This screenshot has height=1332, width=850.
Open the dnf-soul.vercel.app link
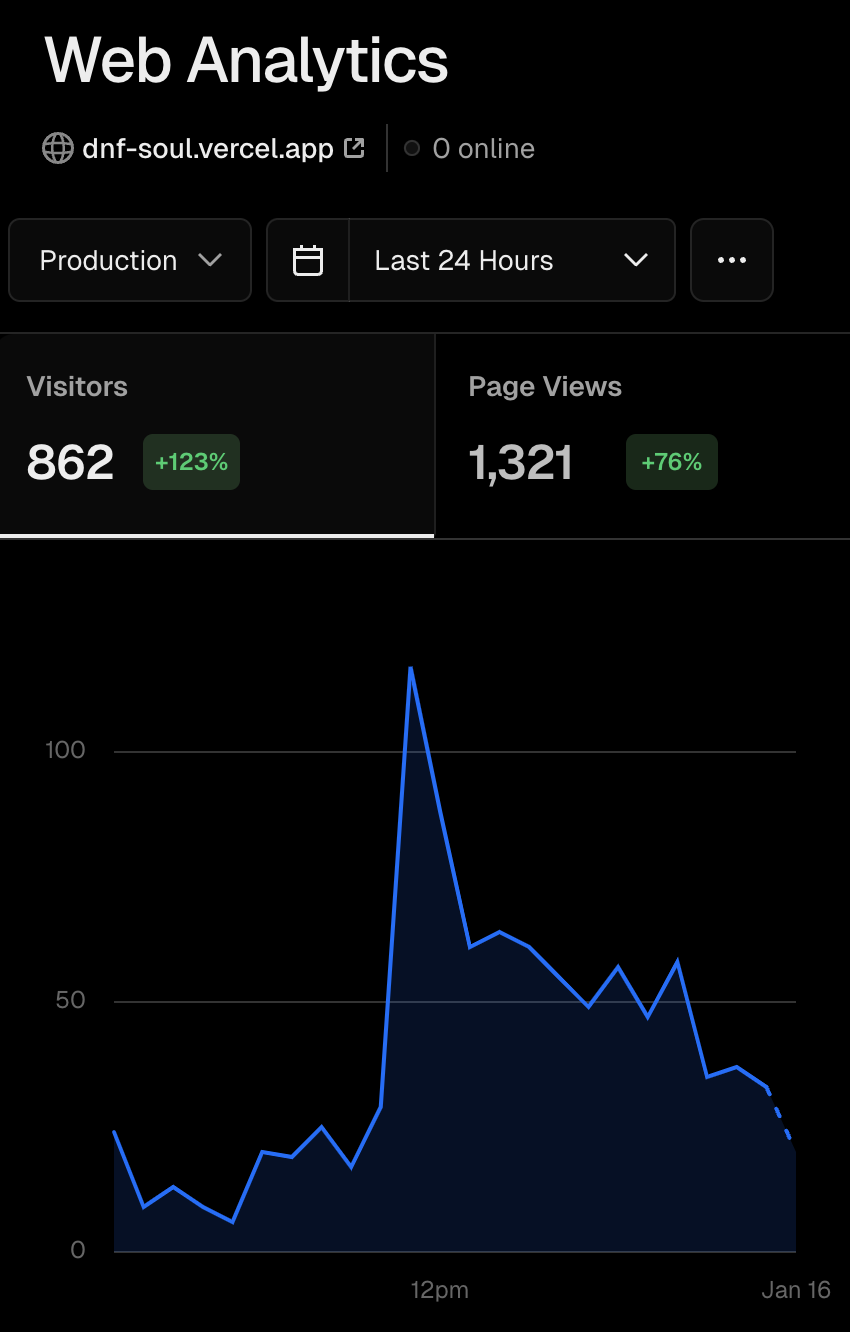coord(208,149)
